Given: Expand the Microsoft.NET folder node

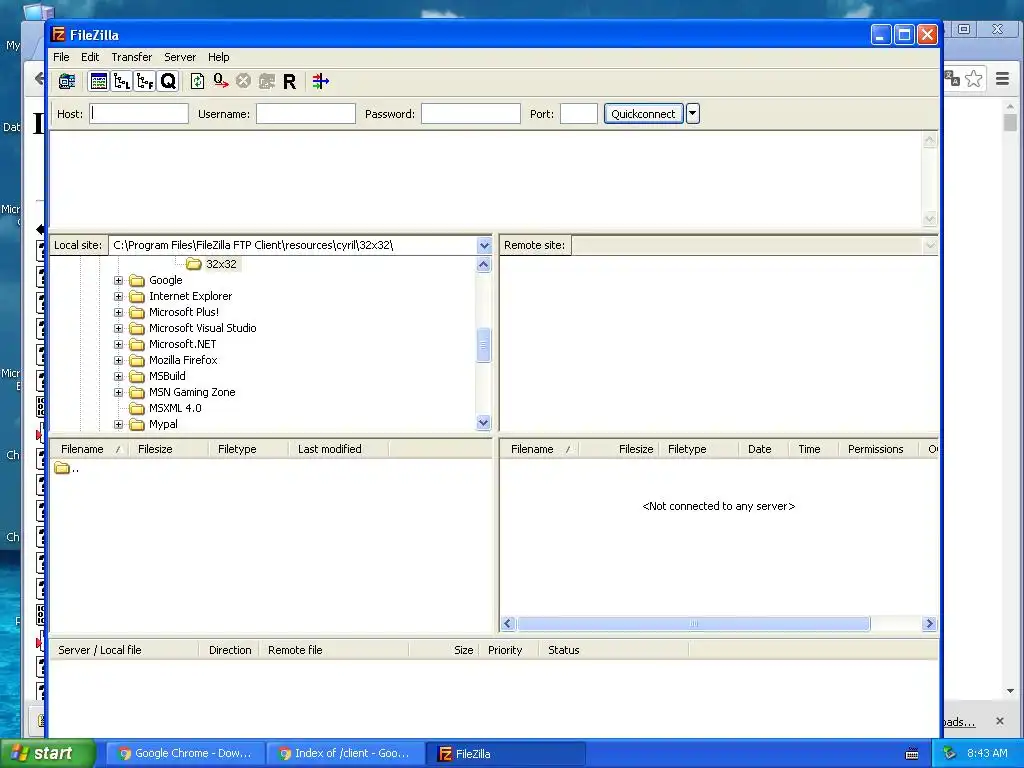Looking at the screenshot, I should (118, 344).
